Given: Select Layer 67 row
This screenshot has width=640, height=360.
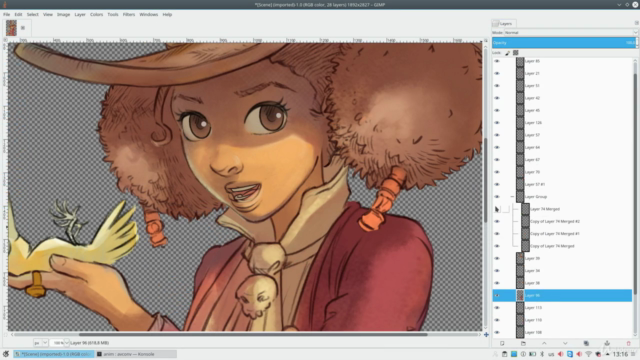Looking at the screenshot, I should (562, 160).
